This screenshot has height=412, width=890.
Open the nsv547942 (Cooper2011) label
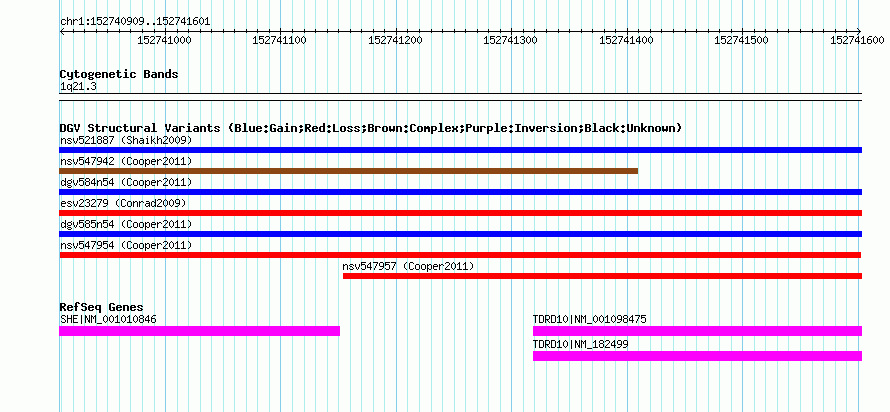click(x=126, y=161)
